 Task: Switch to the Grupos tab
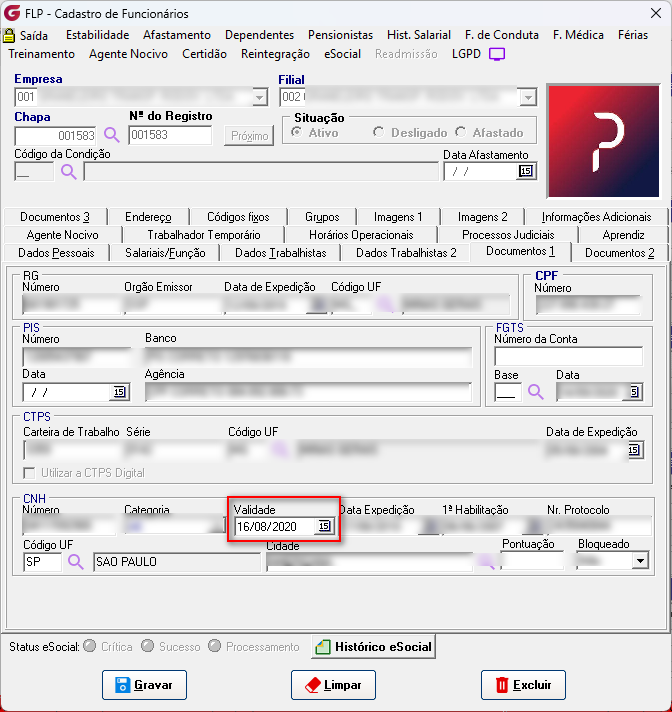click(x=322, y=217)
